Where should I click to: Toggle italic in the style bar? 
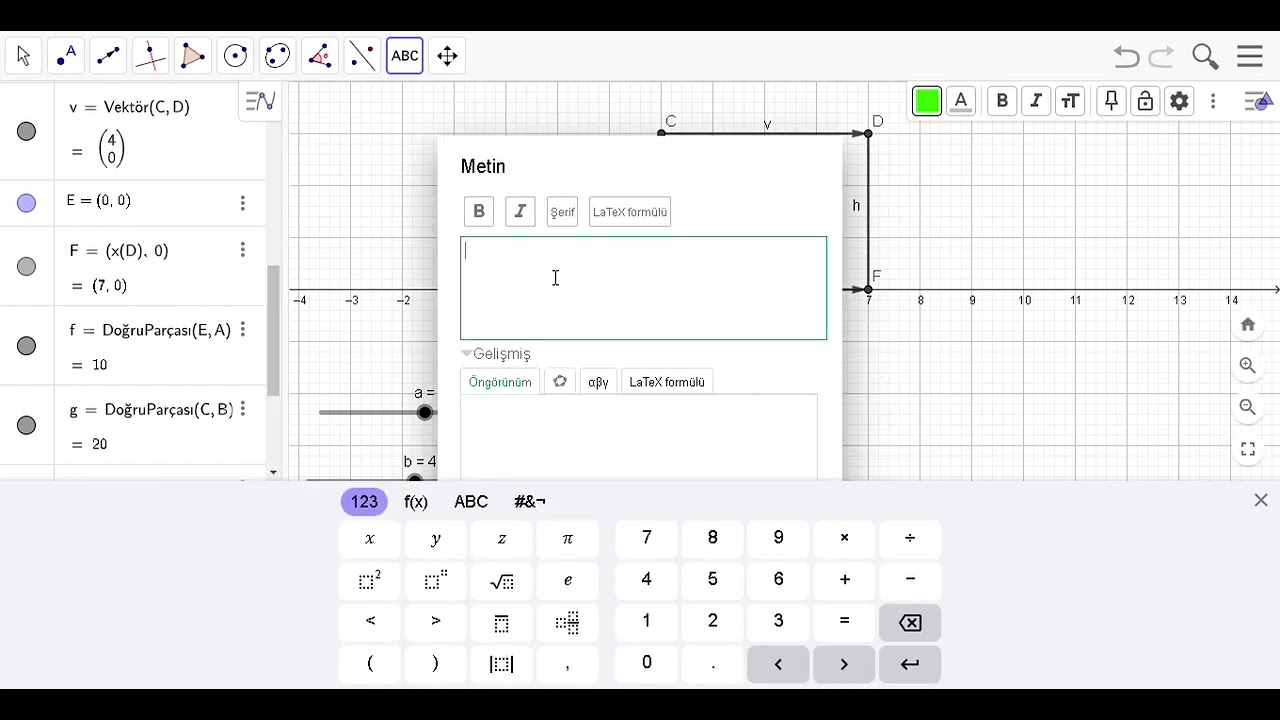click(x=1036, y=101)
